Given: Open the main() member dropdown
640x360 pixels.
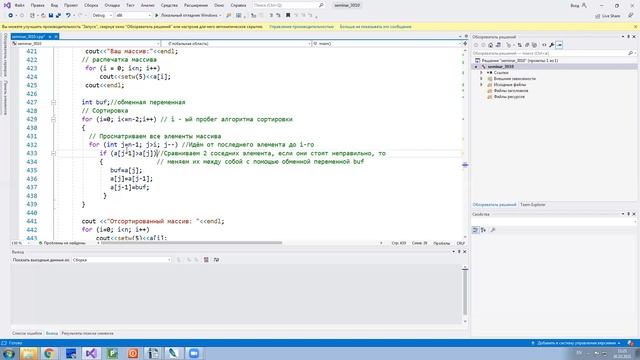Looking at the screenshot, I should click(x=386, y=43).
